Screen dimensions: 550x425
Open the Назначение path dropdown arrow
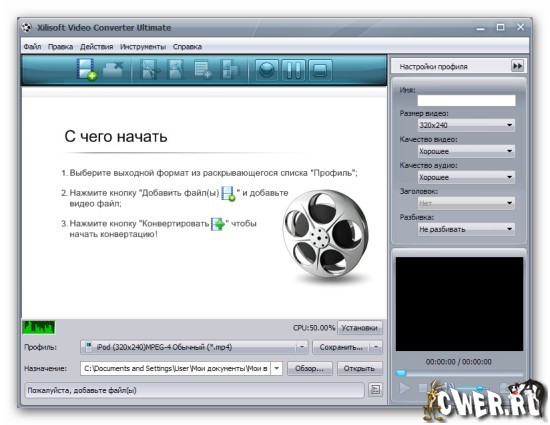277,368
